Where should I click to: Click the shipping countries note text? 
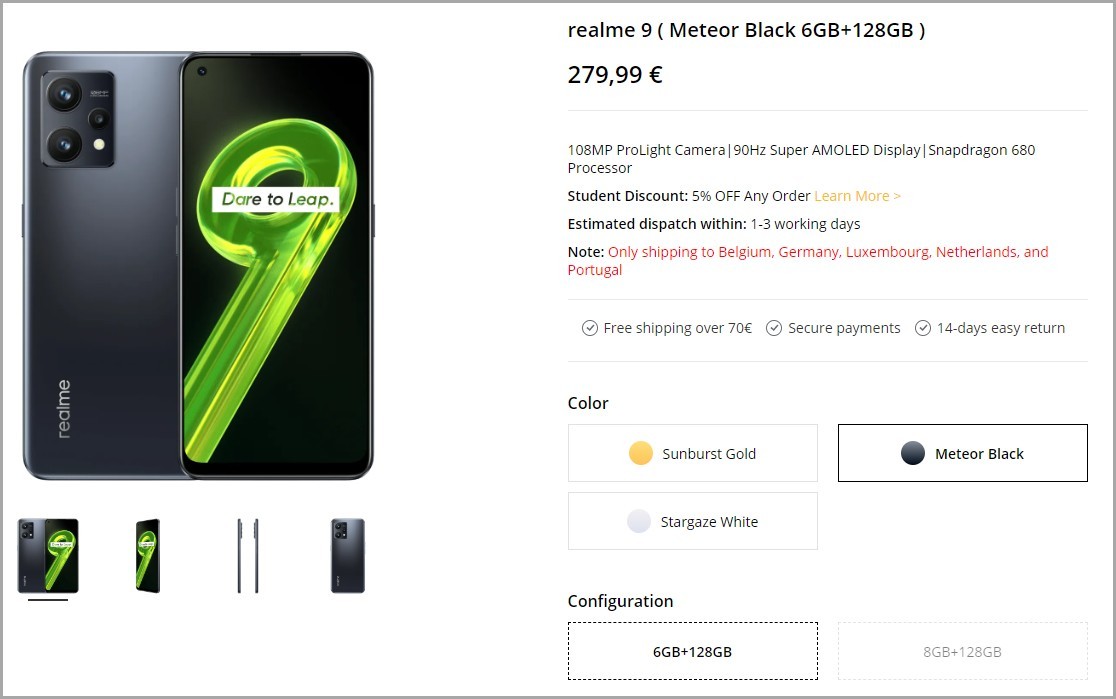click(808, 261)
